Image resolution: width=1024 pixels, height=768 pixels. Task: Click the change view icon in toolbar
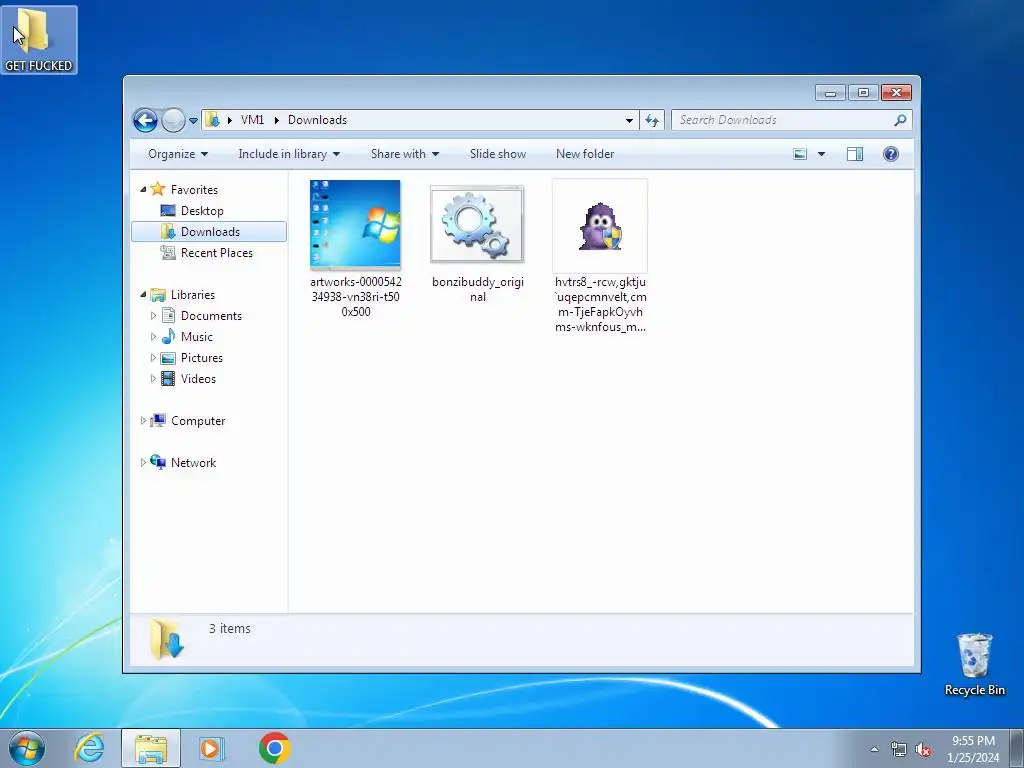click(x=800, y=154)
